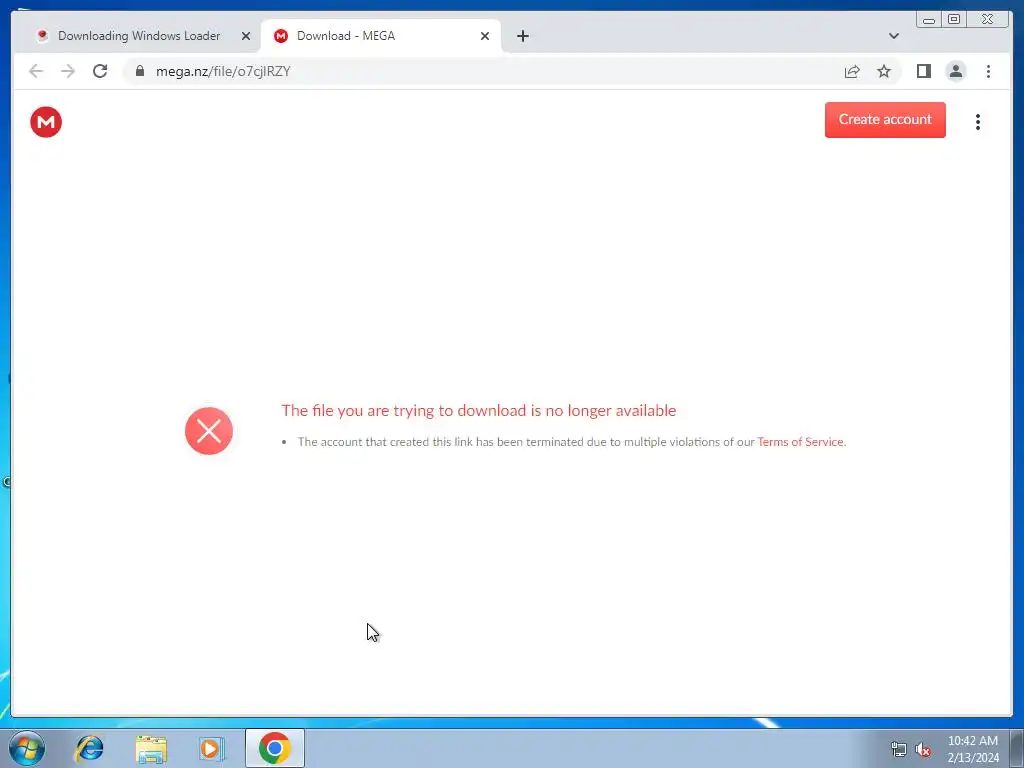Open a new browser tab
1024x768 pixels.
click(522, 36)
